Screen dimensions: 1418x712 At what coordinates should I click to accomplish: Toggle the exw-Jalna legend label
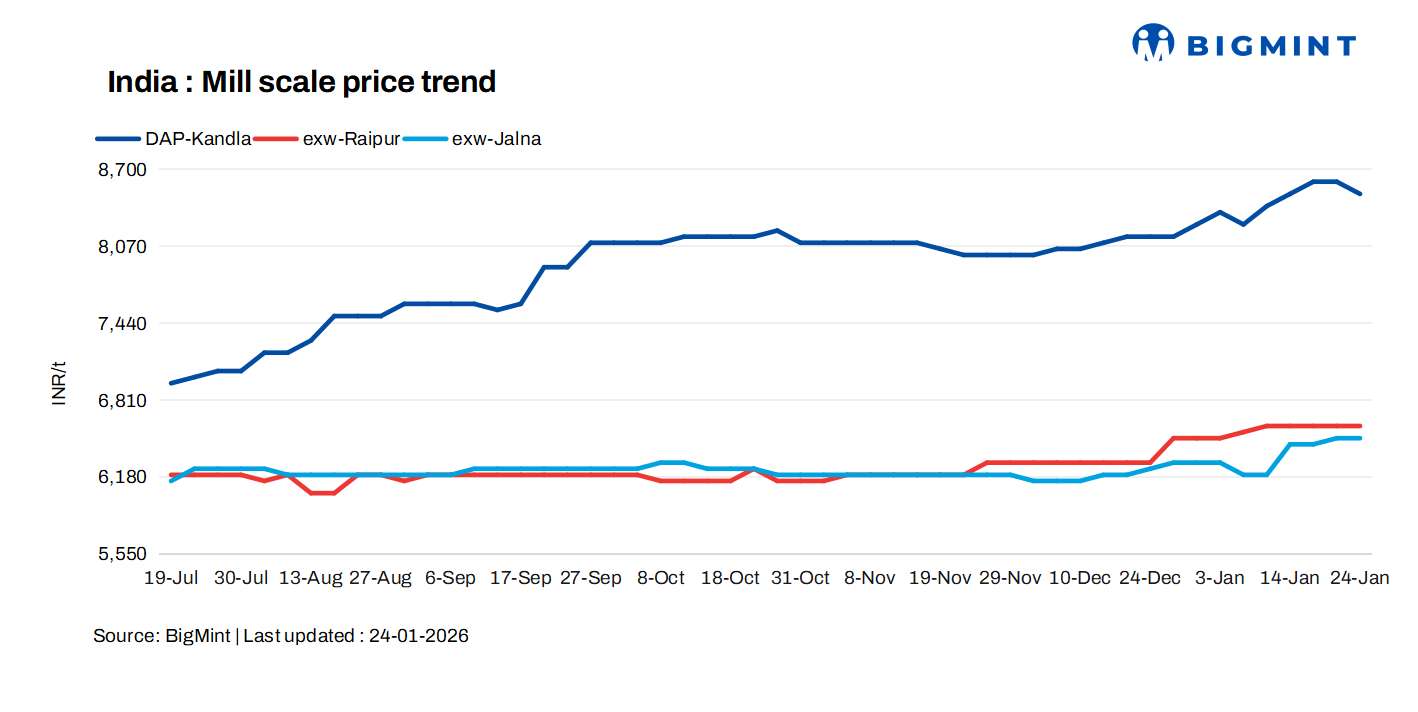497,139
